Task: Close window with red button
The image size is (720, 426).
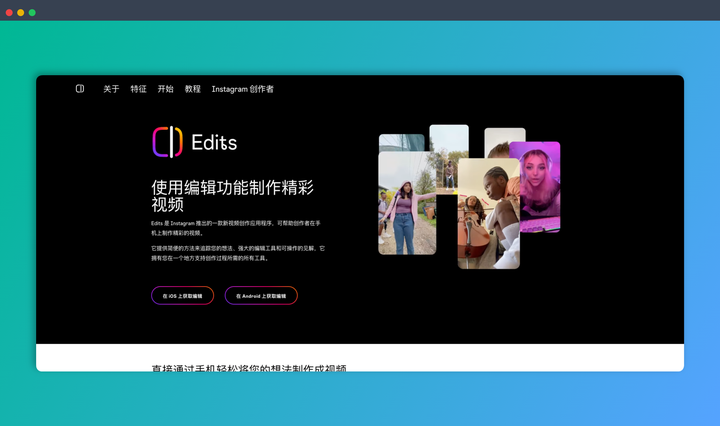Action: point(9,12)
